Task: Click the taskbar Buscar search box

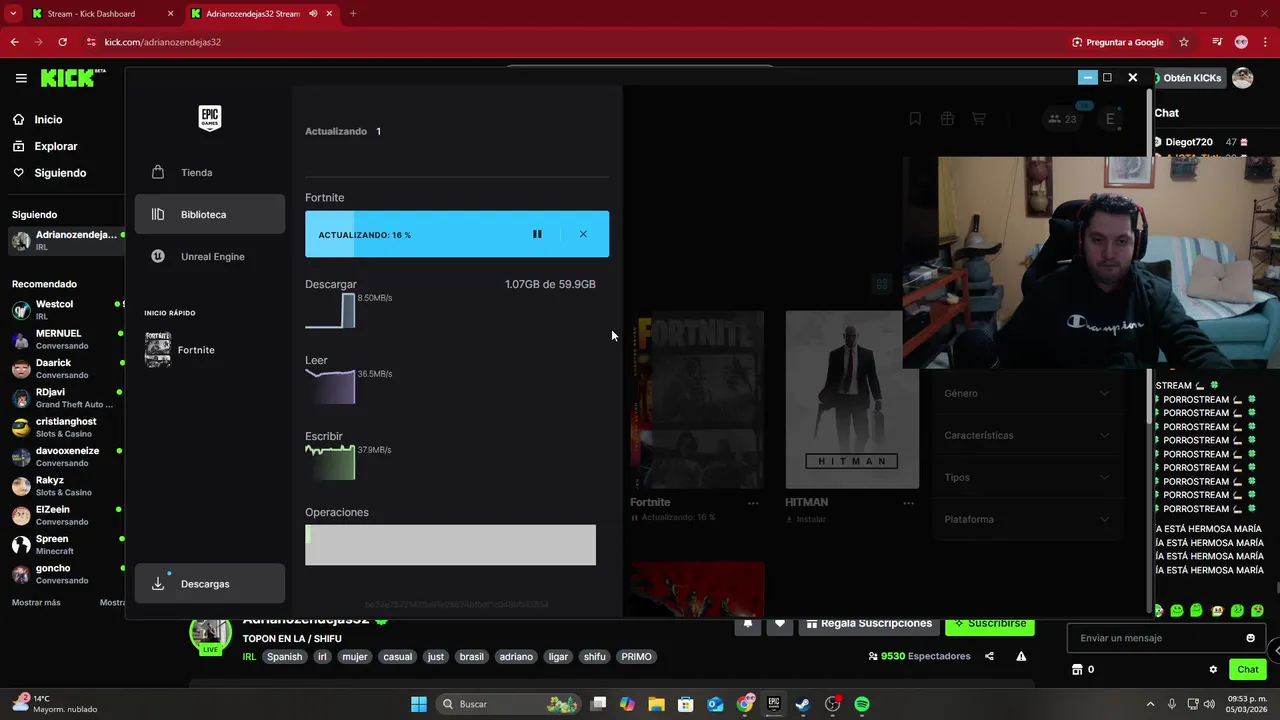Action: click(510, 704)
